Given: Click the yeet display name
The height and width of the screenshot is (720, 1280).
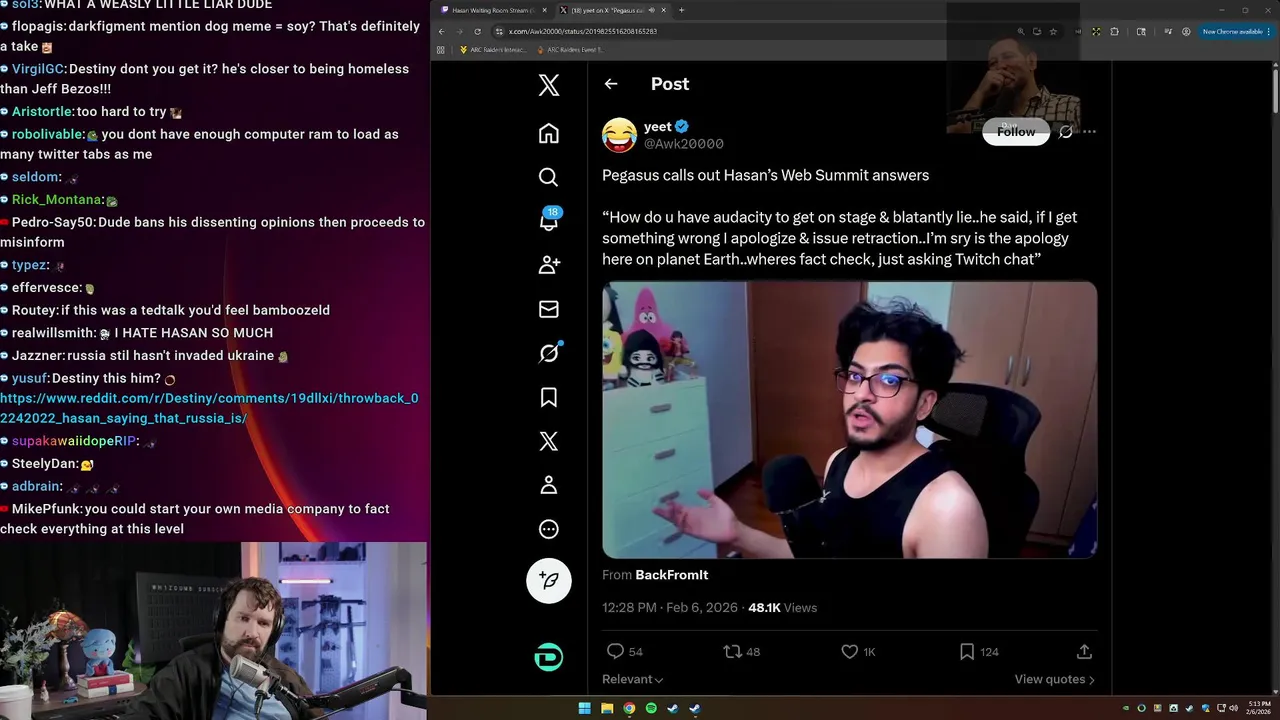Looking at the screenshot, I should coord(658,126).
